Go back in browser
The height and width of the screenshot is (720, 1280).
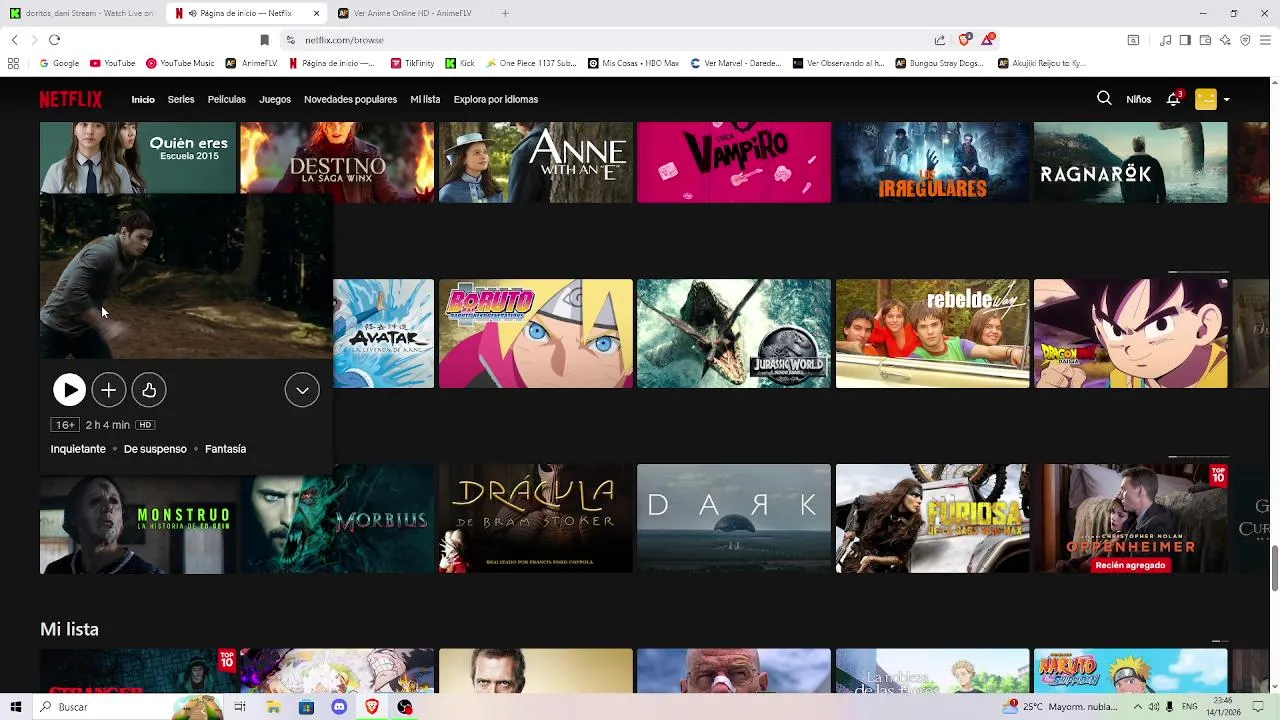[x=14, y=40]
